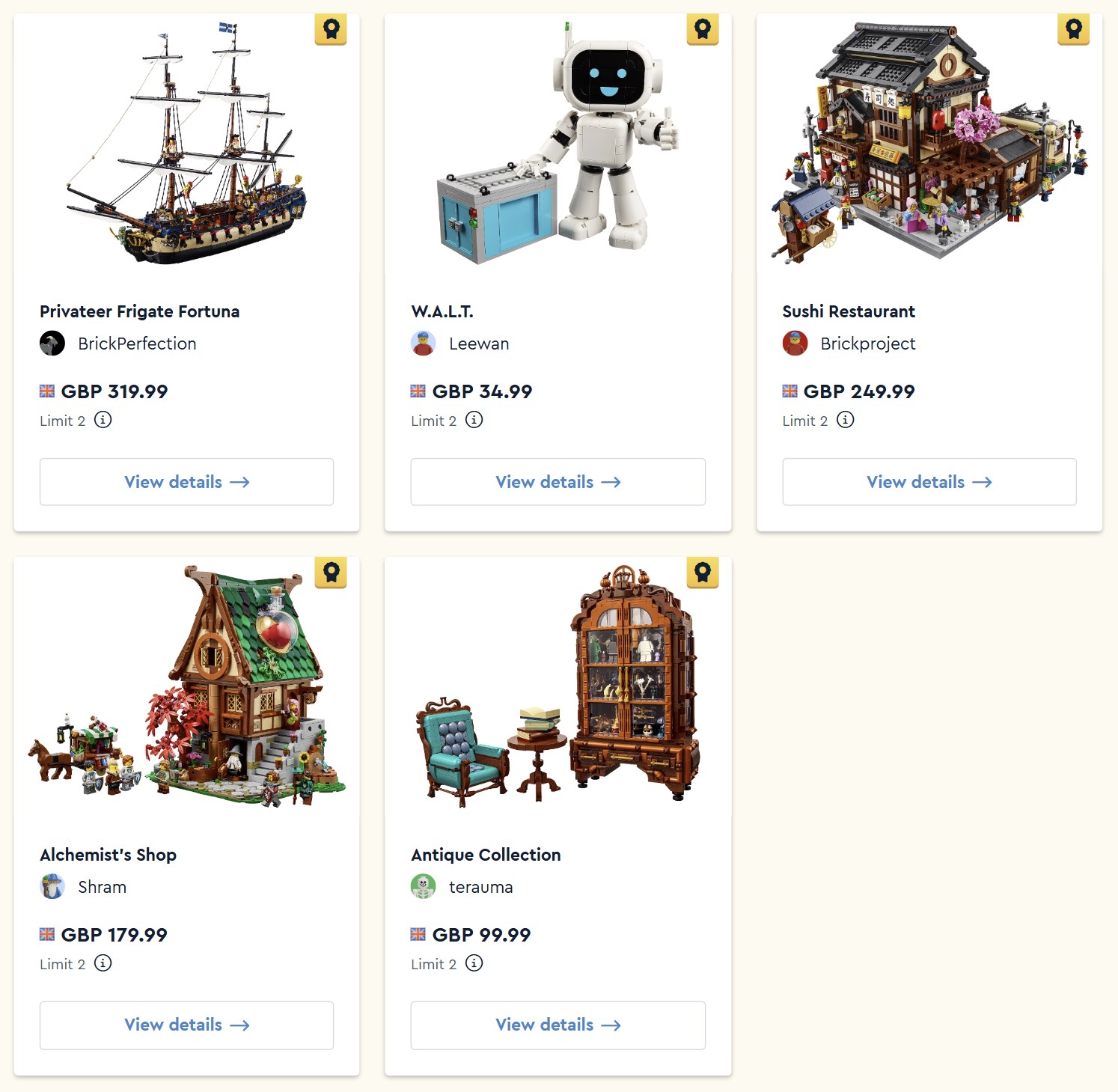Show limit info under GBP 99.99
Image resolution: width=1118 pixels, height=1092 pixels.
pos(474,963)
